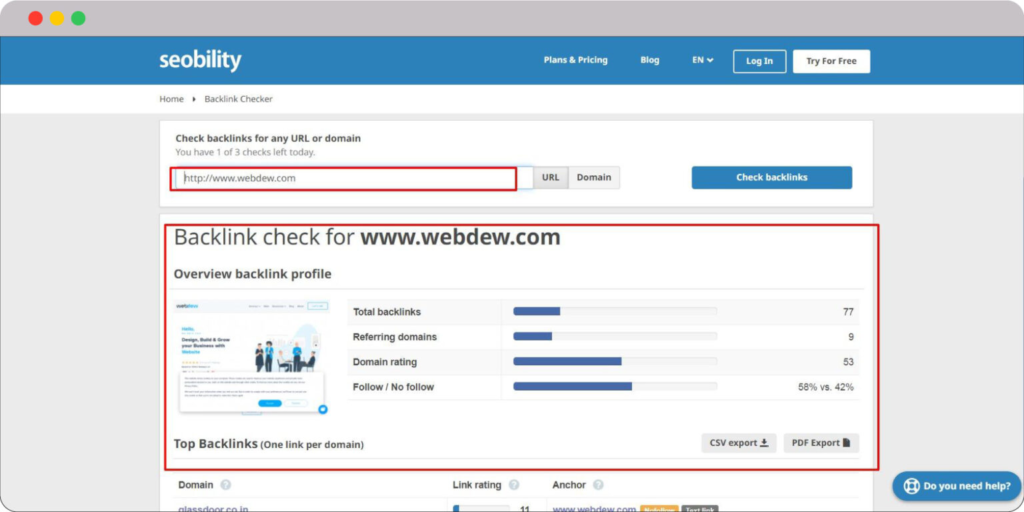The image size is (1024, 512).
Task: Expand the EN language dropdown
Action: [703, 60]
